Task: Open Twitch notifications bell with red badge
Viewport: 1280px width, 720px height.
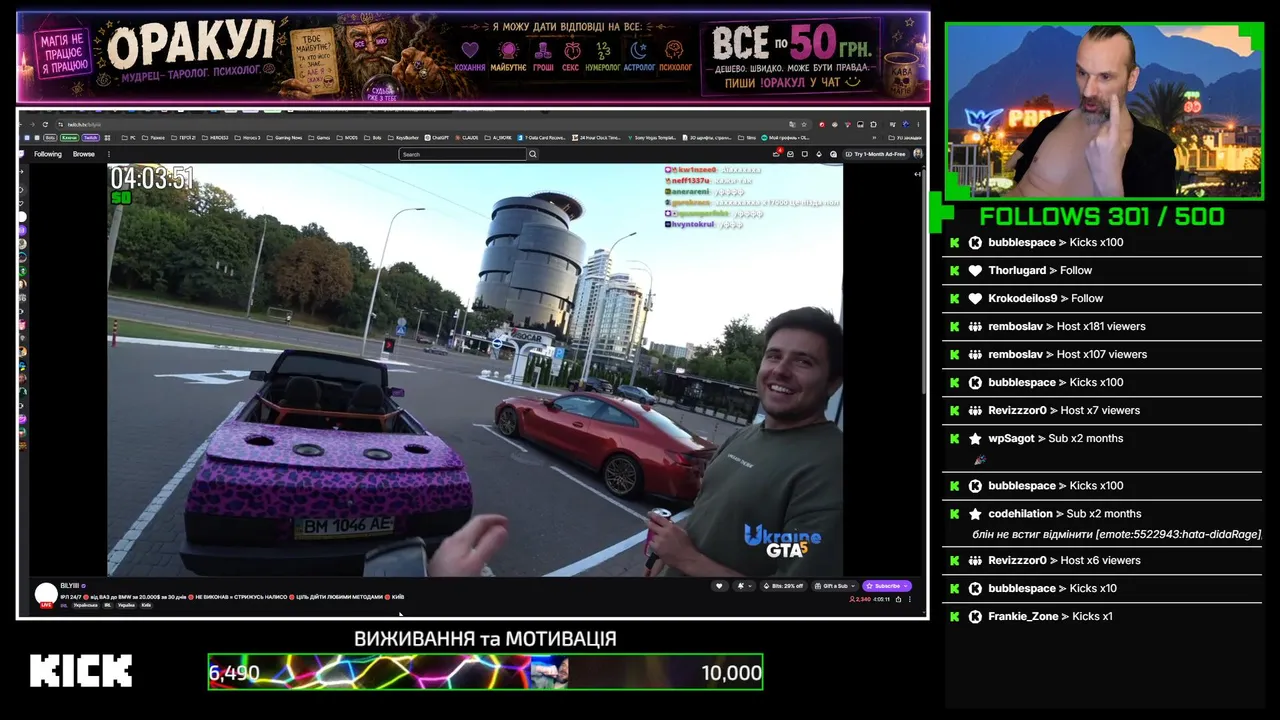Action: (777, 154)
